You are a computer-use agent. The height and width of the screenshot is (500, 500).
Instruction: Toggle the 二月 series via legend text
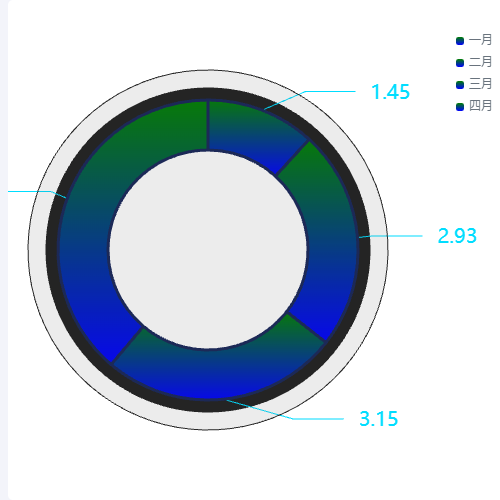pos(480,62)
